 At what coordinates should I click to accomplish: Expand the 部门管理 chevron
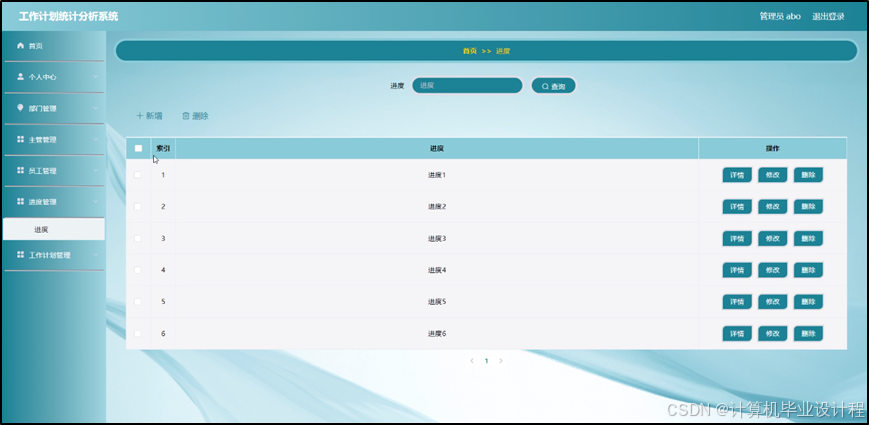coord(95,108)
